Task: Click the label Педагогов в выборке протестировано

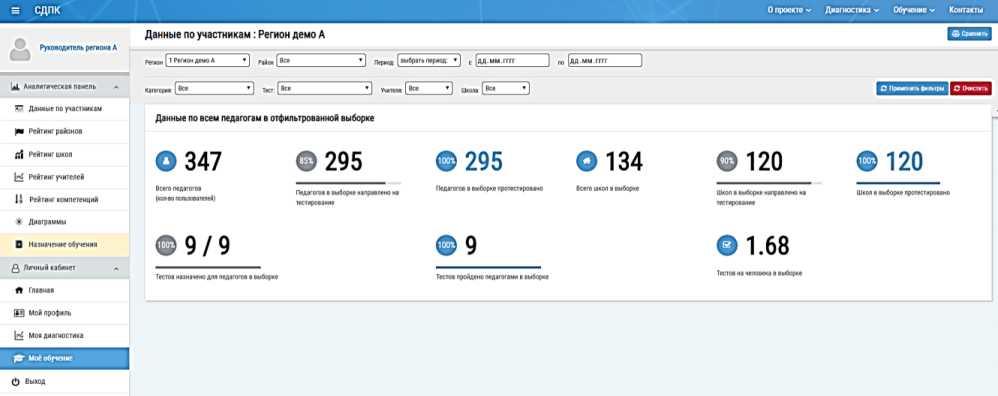Action: (x=489, y=189)
